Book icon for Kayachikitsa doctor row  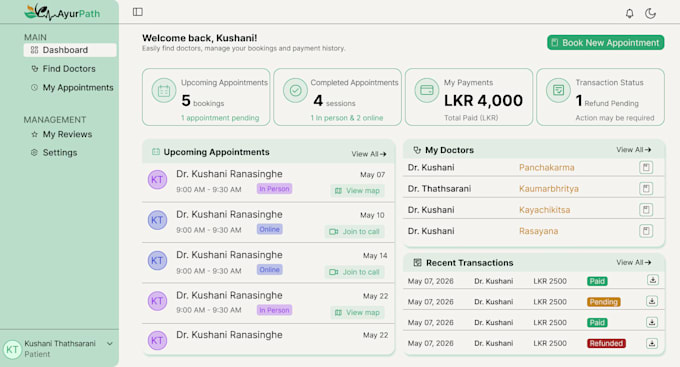[x=646, y=210]
